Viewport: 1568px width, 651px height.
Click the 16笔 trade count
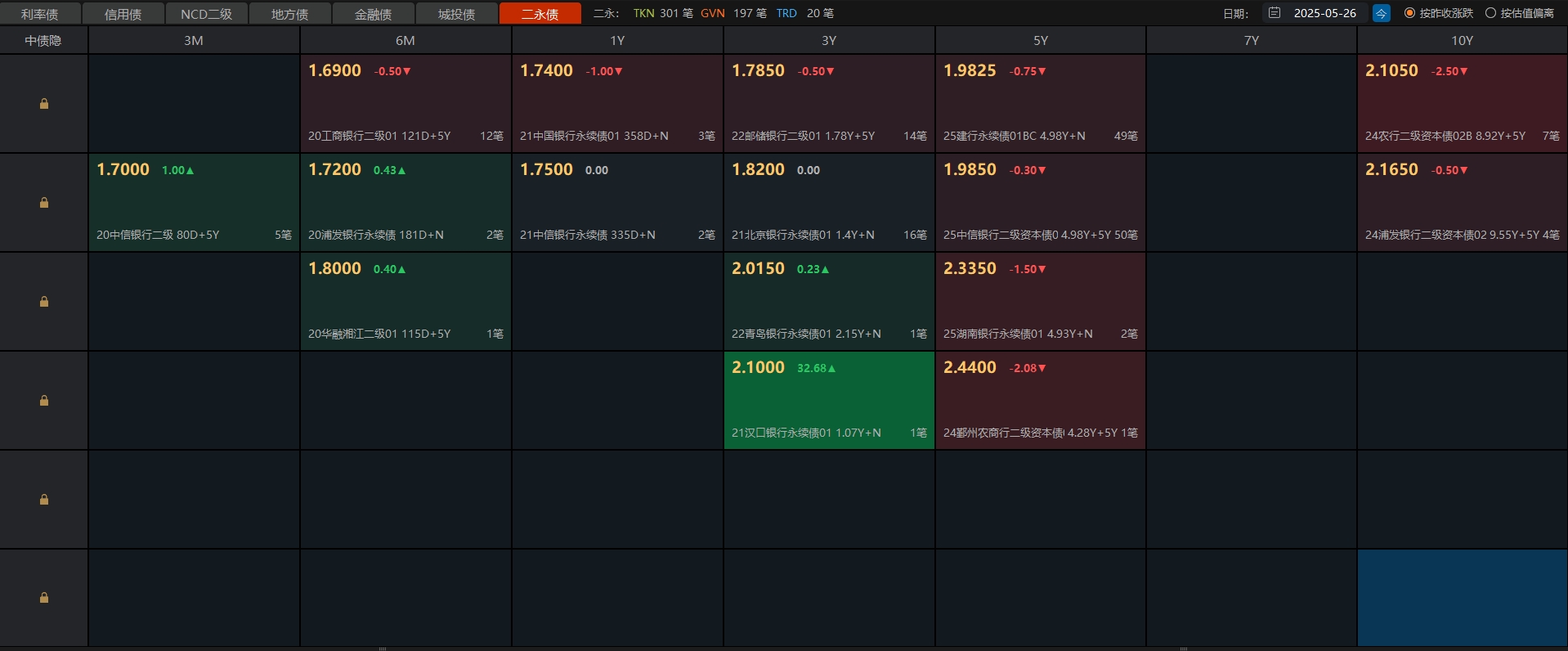click(x=915, y=235)
